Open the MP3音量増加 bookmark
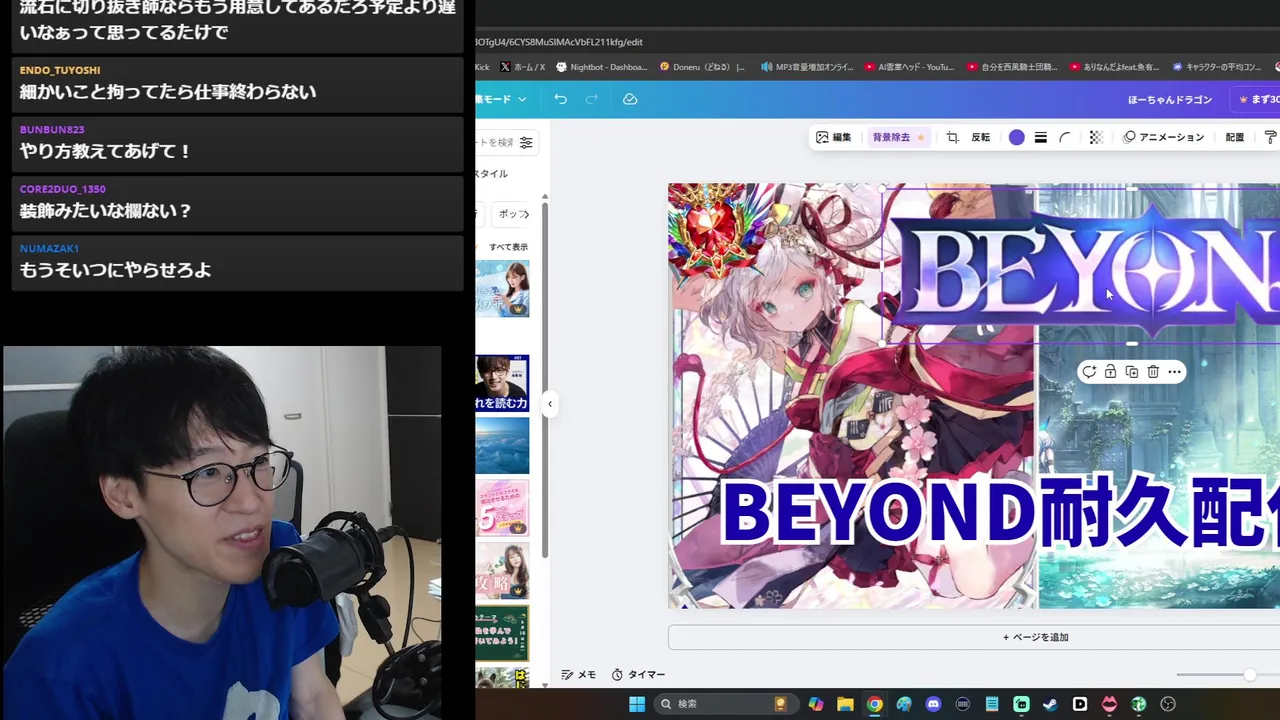This screenshot has width=1280, height=720. point(807,67)
